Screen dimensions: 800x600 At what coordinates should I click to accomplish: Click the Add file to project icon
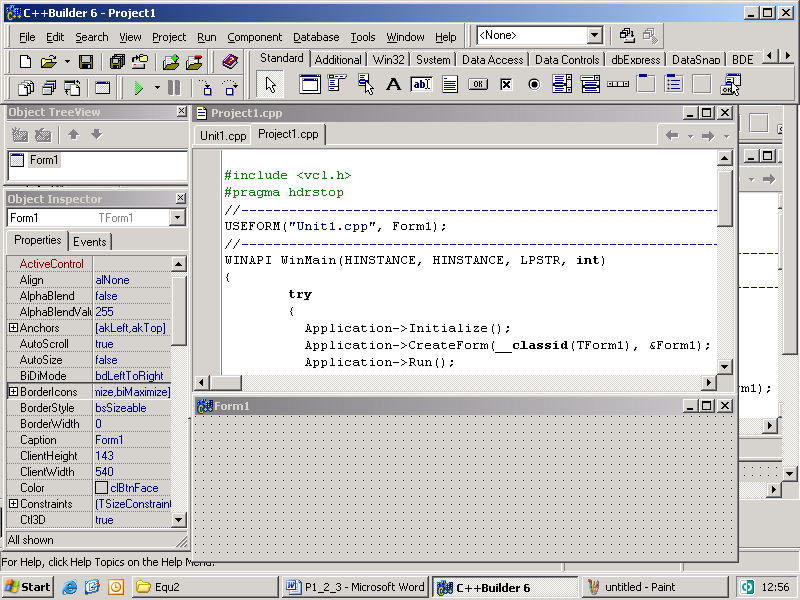click(171, 62)
